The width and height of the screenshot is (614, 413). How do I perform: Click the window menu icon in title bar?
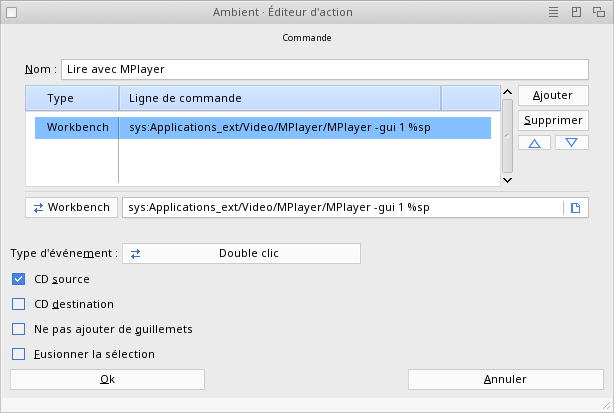coord(553,12)
